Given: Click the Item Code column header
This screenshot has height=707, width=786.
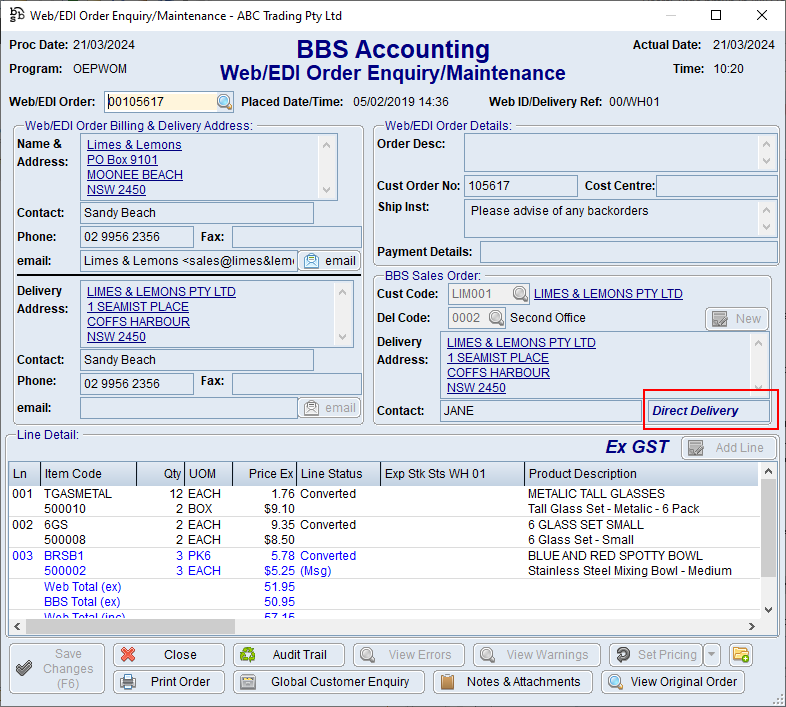Looking at the screenshot, I should (73, 474).
